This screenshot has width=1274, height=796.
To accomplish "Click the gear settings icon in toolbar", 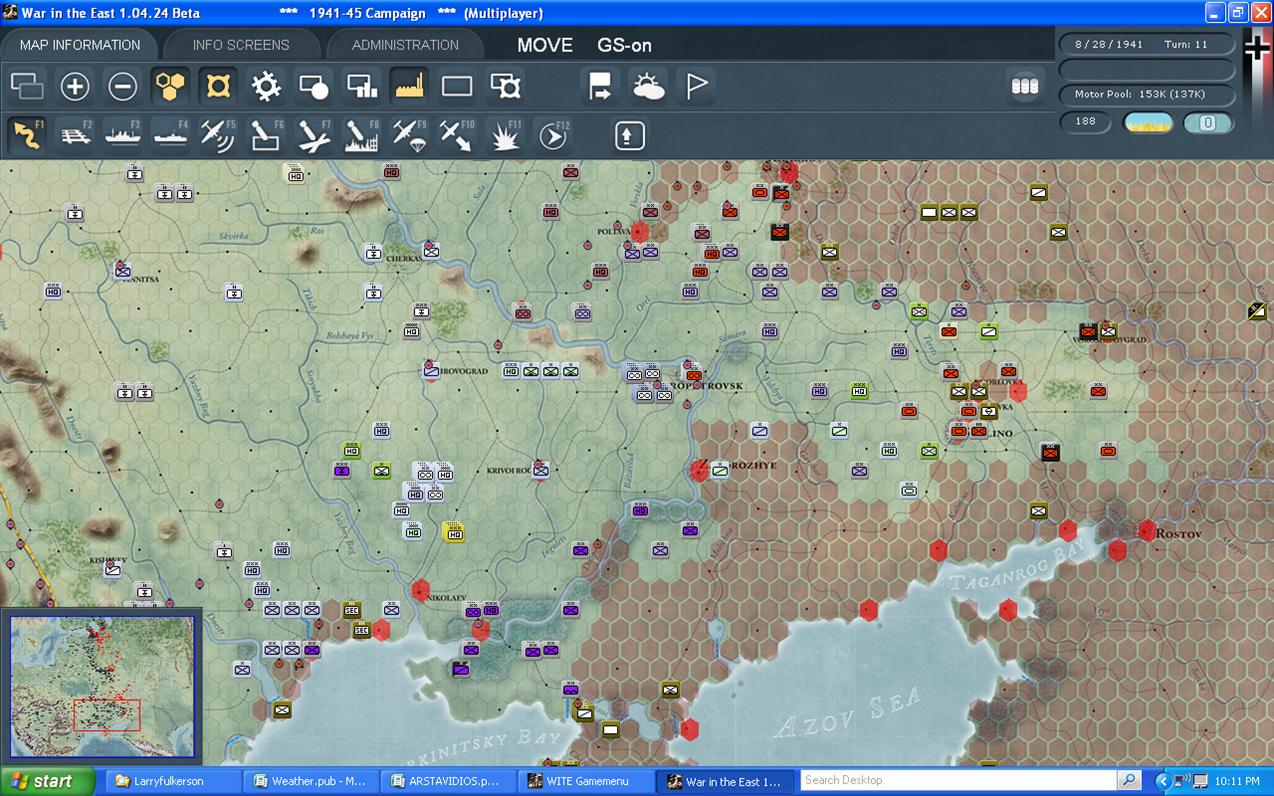I will tap(266, 86).
